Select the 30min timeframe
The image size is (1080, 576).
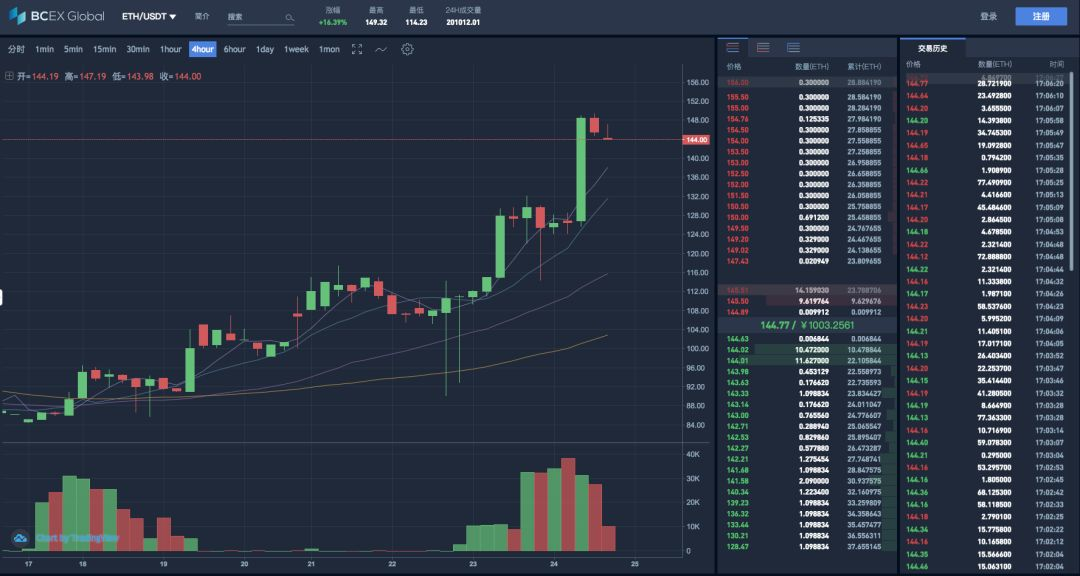click(138, 49)
